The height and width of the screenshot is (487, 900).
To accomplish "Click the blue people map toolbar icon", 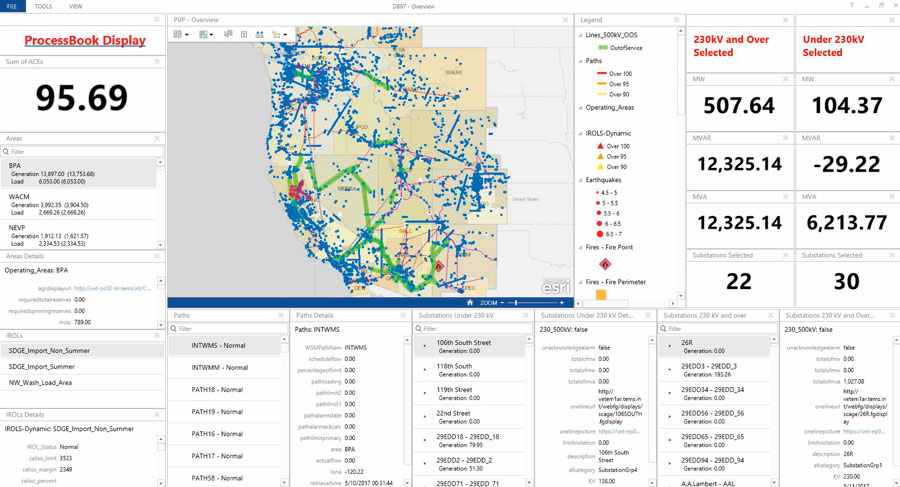I will pos(259,34).
